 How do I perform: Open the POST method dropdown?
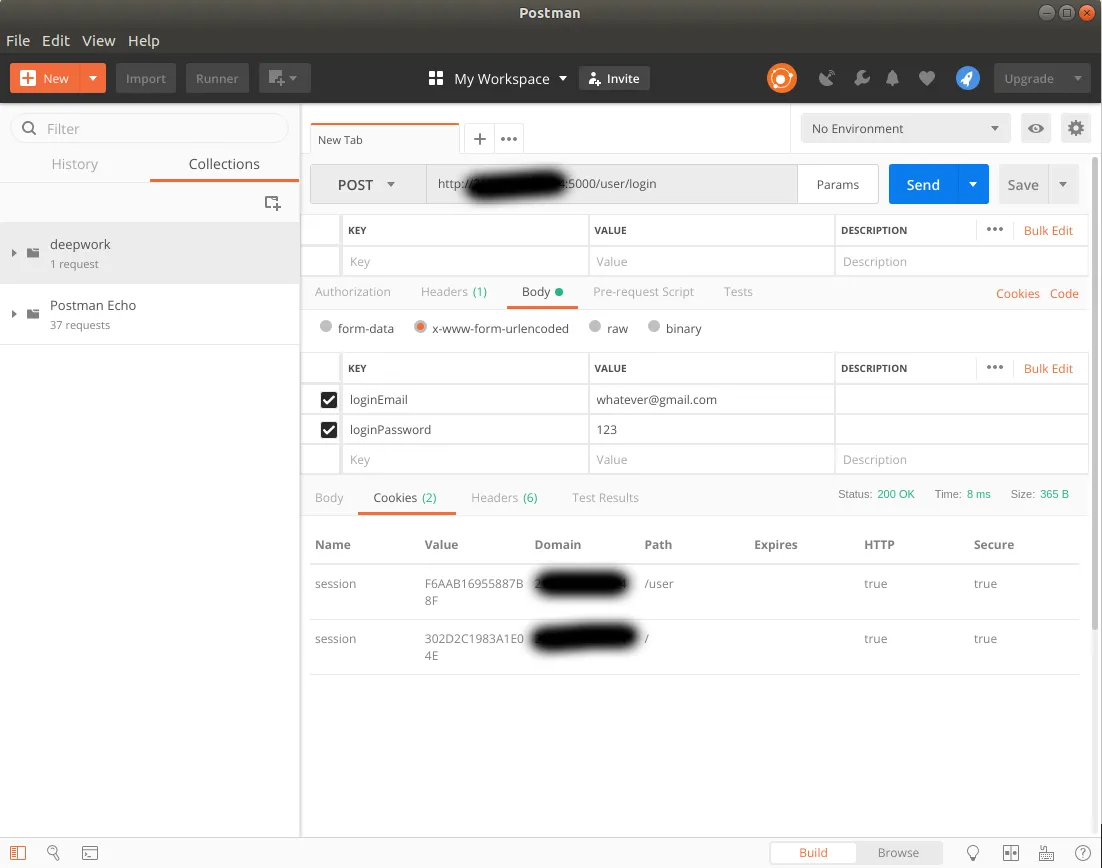(x=368, y=184)
